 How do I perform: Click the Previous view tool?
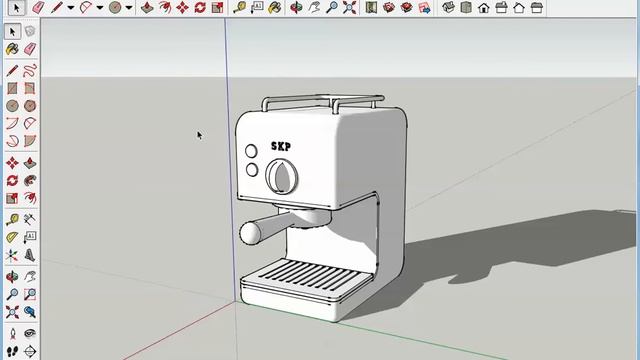(x=30, y=312)
